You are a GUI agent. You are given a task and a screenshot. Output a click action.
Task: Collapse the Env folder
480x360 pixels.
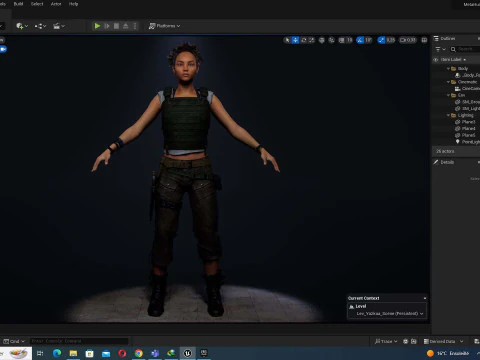[448, 95]
